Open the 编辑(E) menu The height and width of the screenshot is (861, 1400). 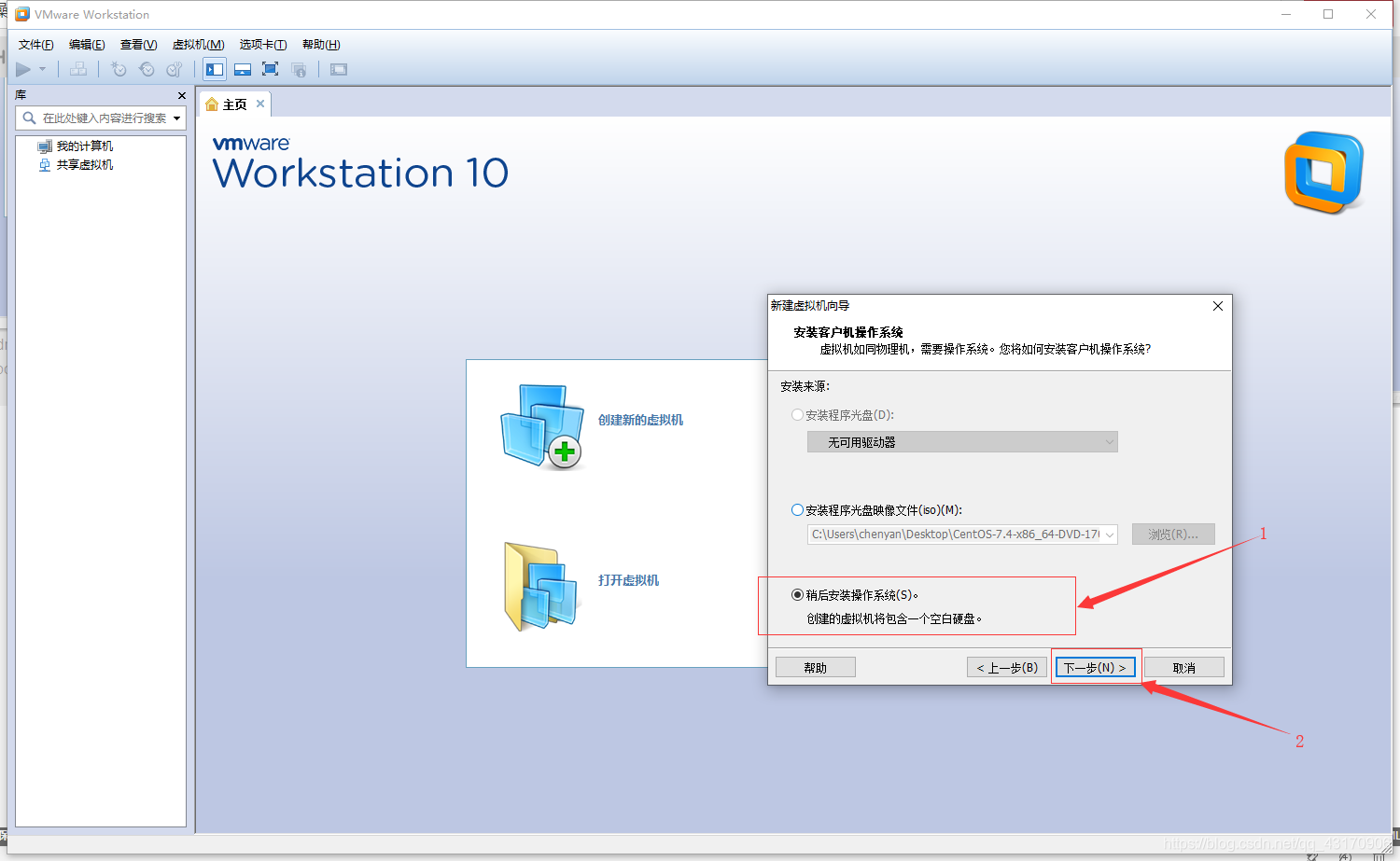87,44
